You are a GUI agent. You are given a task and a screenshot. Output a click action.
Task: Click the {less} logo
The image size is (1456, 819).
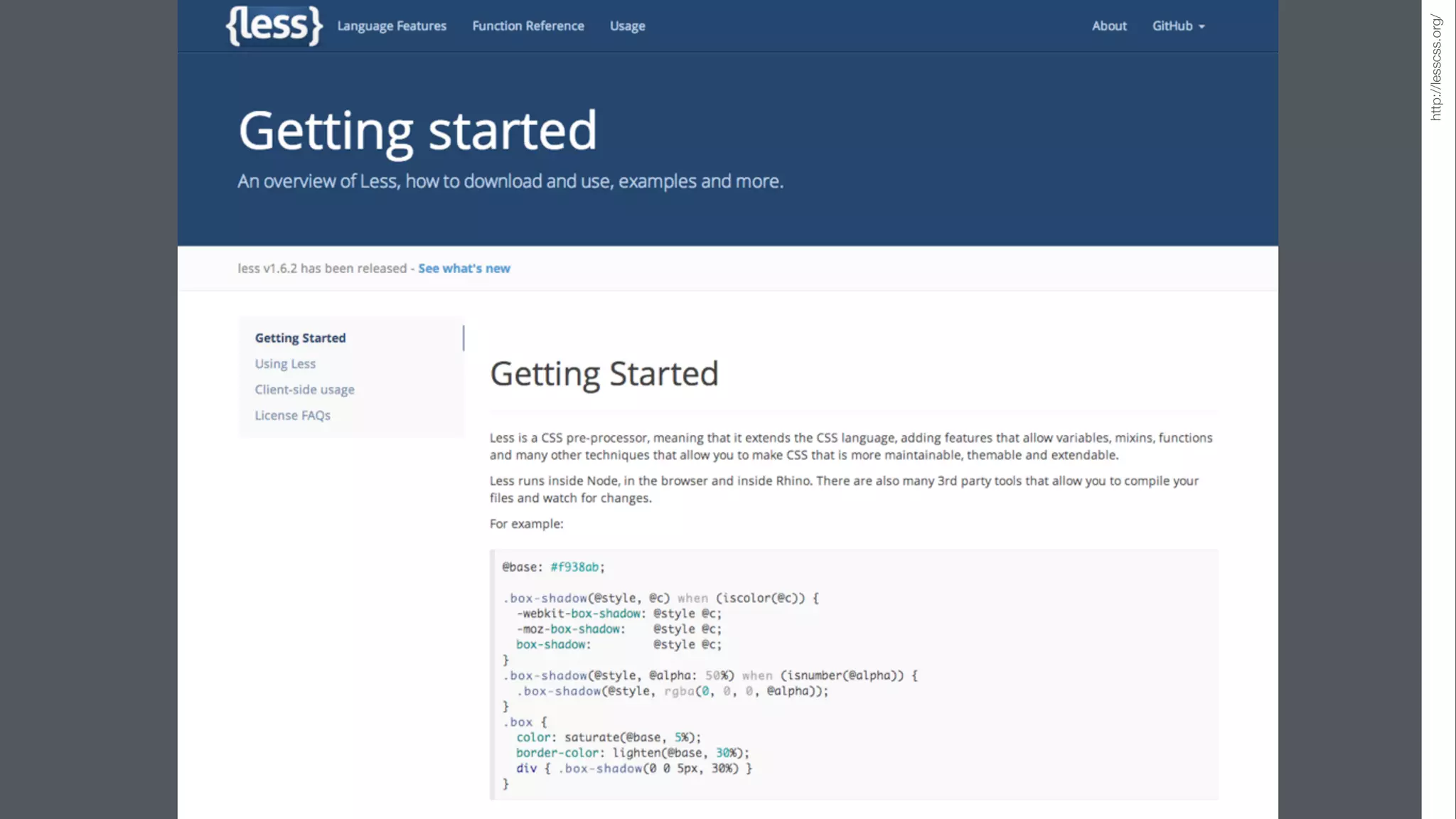click(274, 26)
